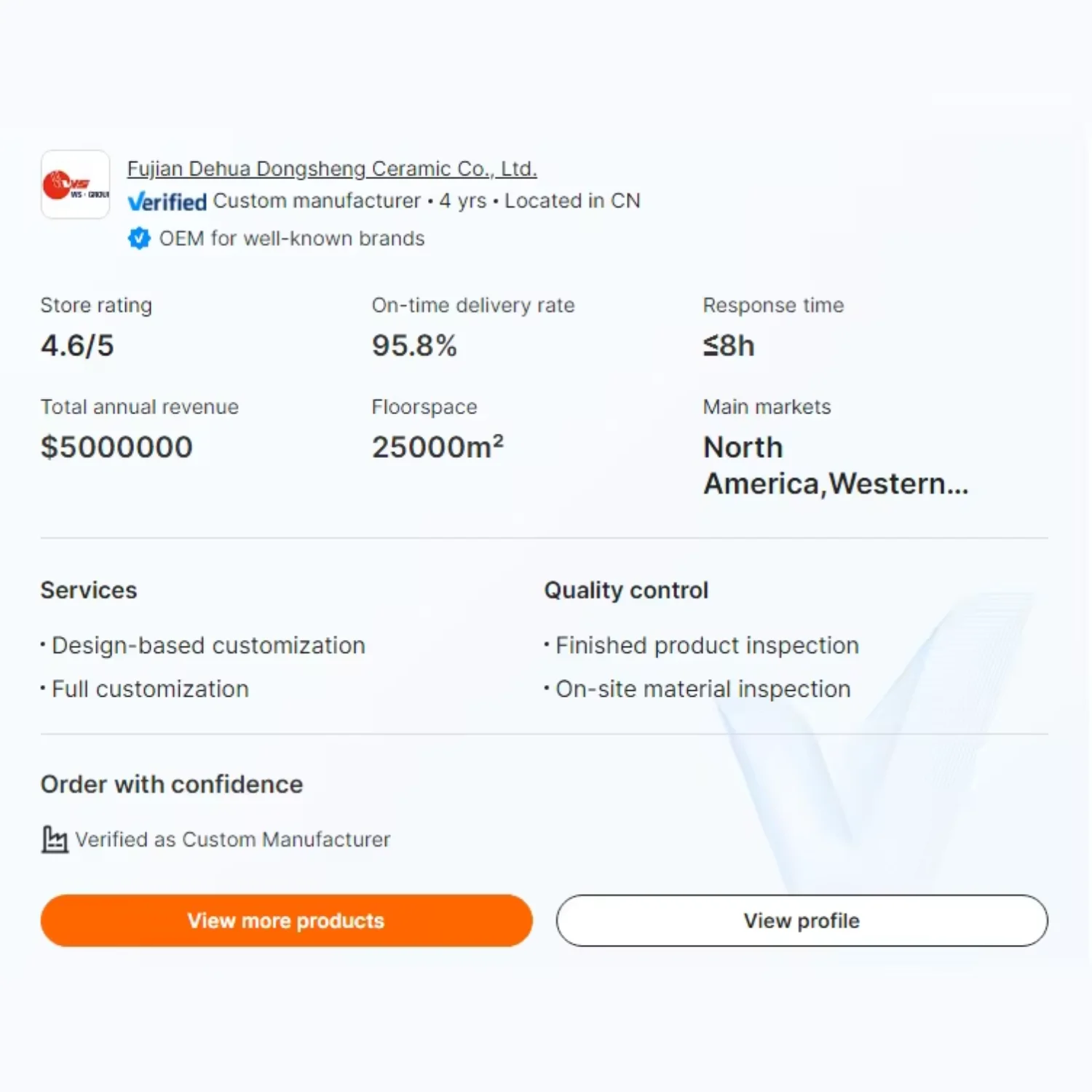This screenshot has height=1092, width=1092.
Task: Click the ≤8h response time value
Action: (x=729, y=346)
